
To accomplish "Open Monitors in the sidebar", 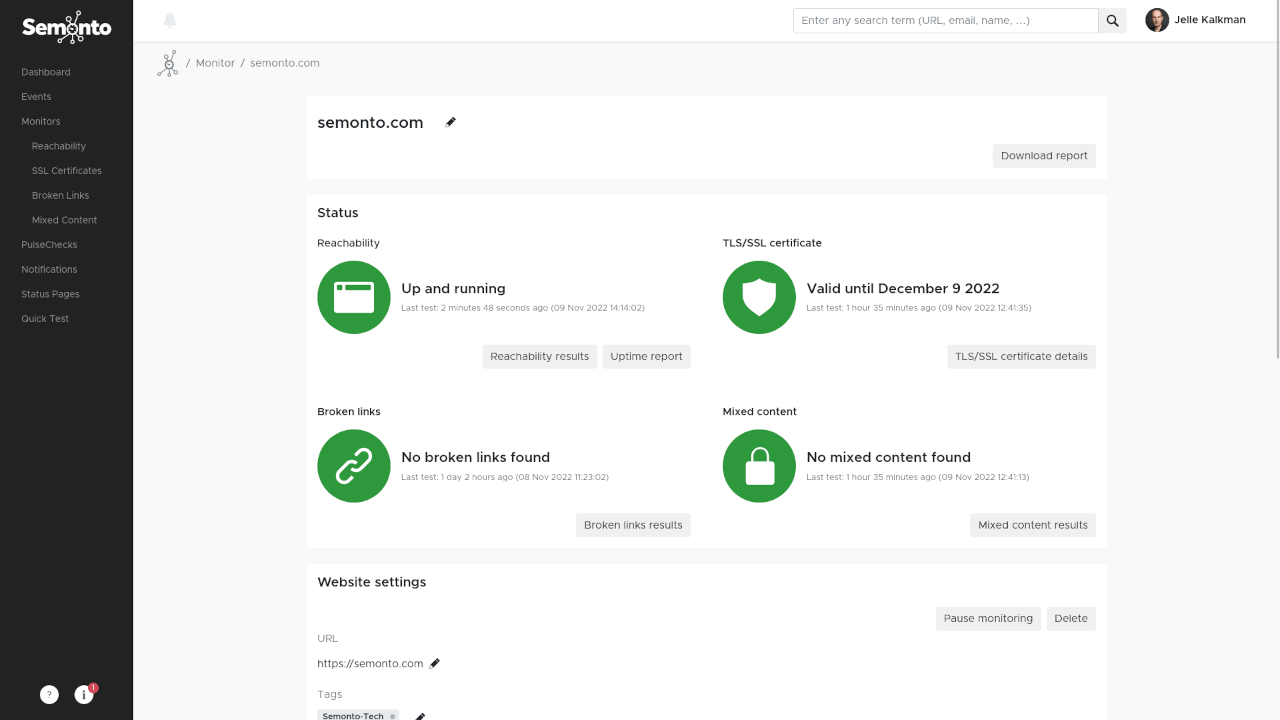I will point(41,121).
